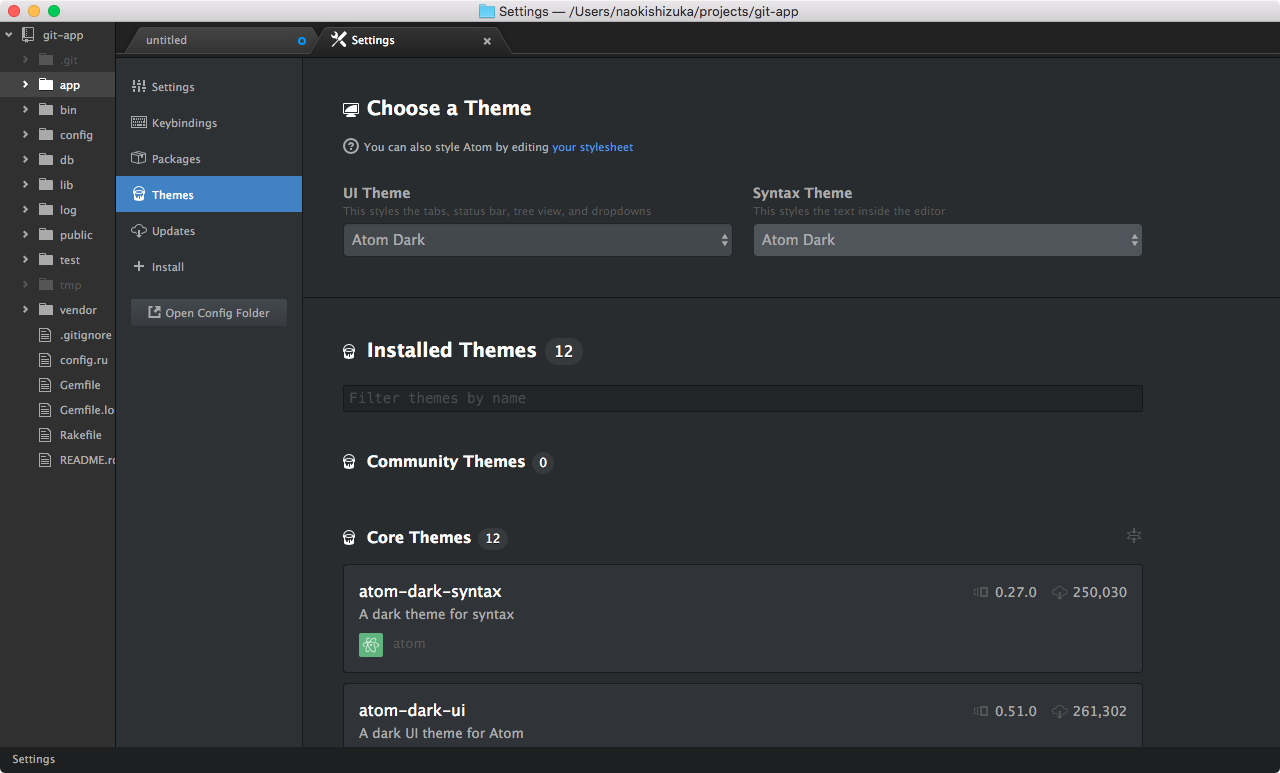Click the Open Config Folder button

(x=208, y=313)
